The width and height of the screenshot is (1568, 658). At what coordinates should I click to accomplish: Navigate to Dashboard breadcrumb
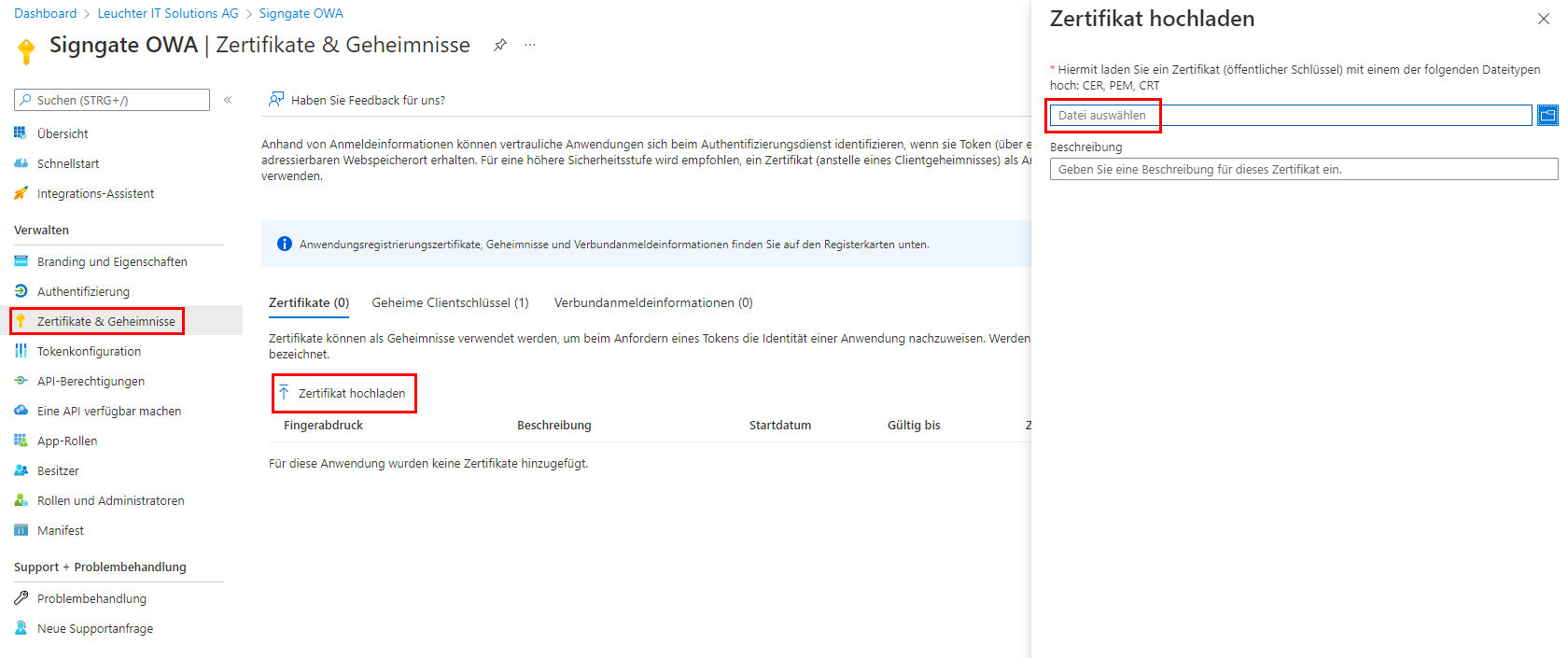[x=46, y=13]
